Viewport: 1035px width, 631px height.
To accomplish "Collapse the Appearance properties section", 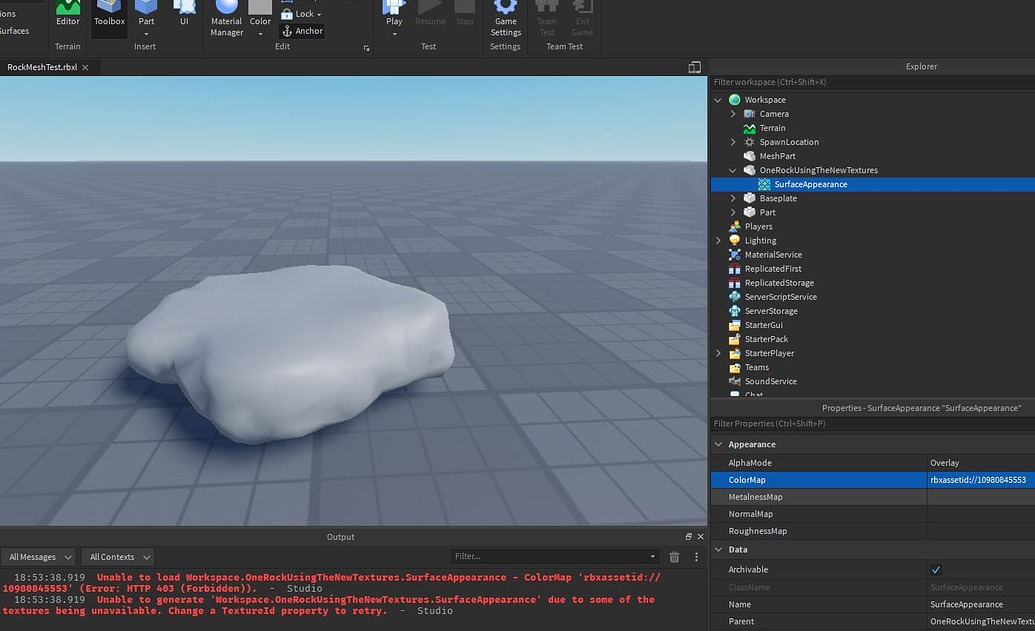I will point(718,444).
